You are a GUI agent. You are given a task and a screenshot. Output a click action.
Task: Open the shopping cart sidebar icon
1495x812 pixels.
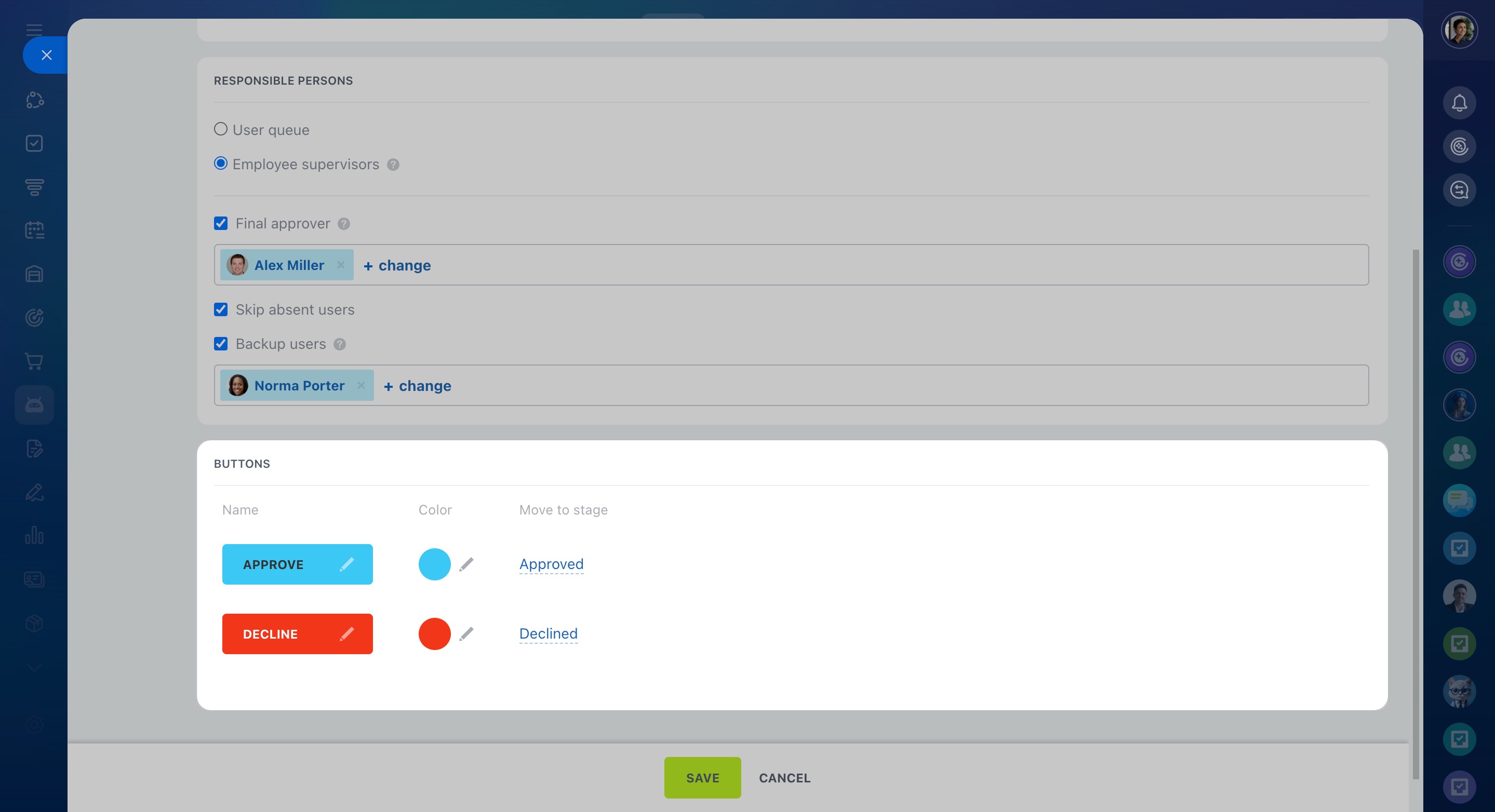point(34,361)
